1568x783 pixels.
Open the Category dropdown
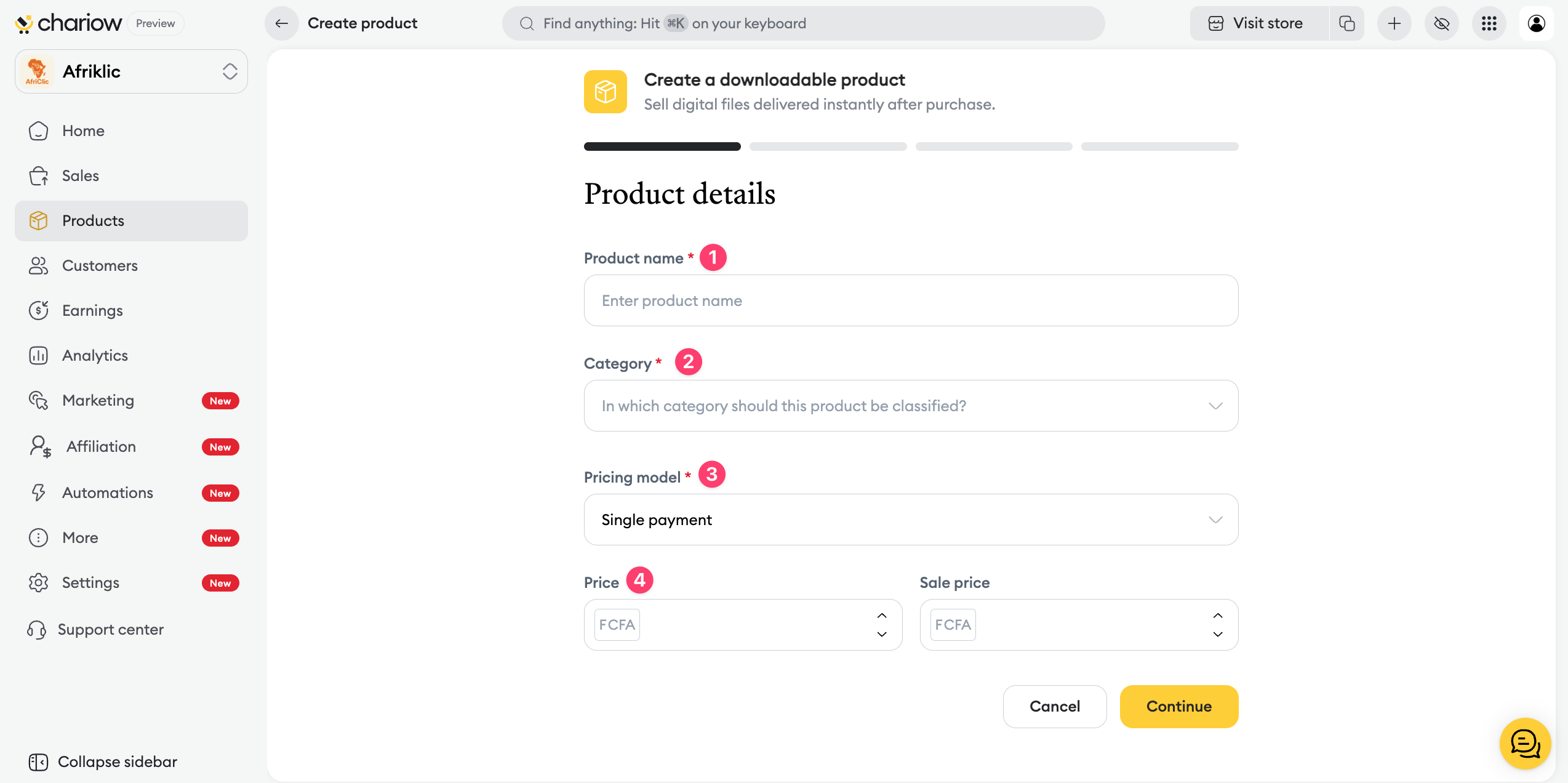(911, 406)
